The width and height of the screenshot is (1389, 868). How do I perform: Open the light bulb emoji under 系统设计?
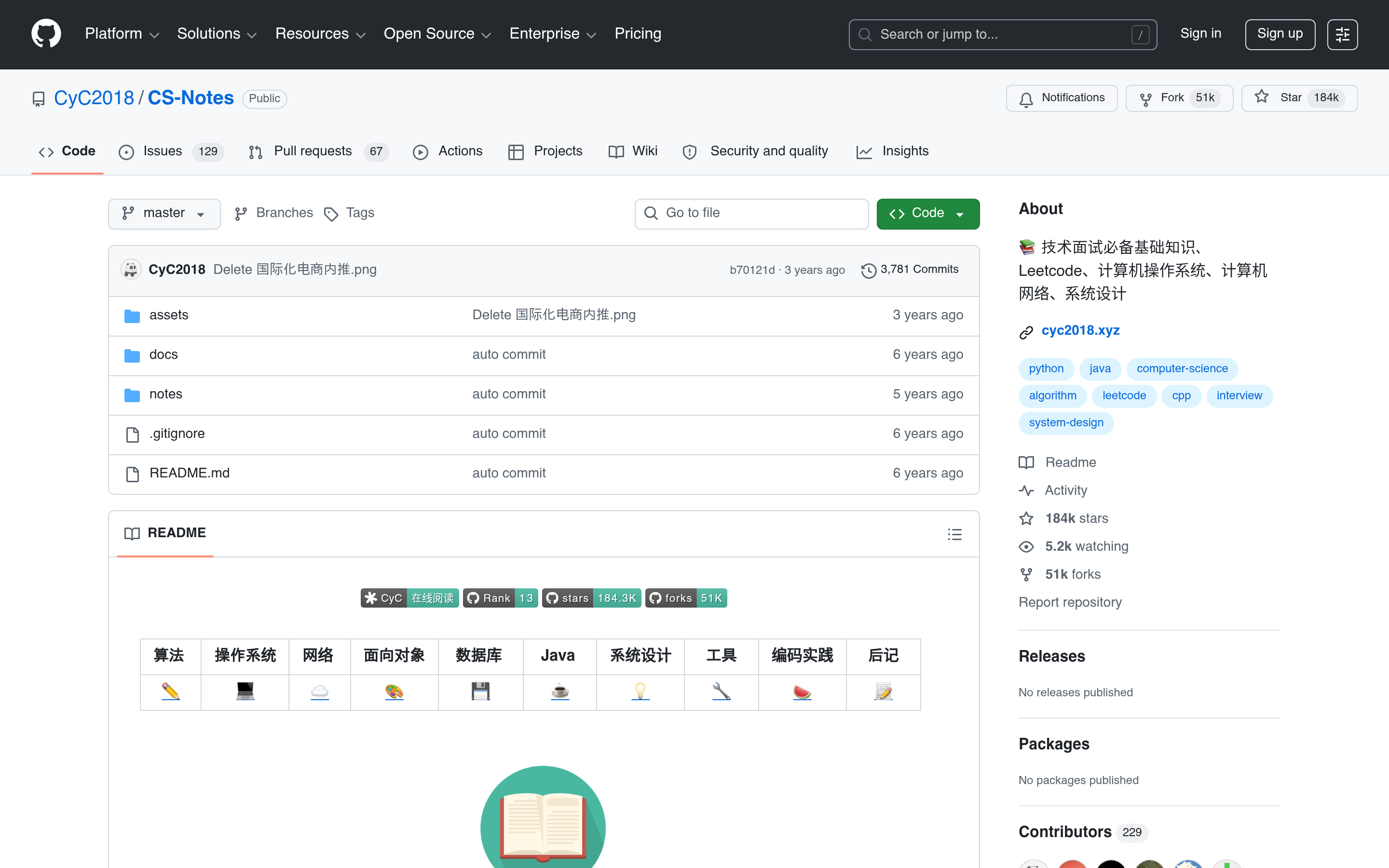pyautogui.click(x=640, y=691)
